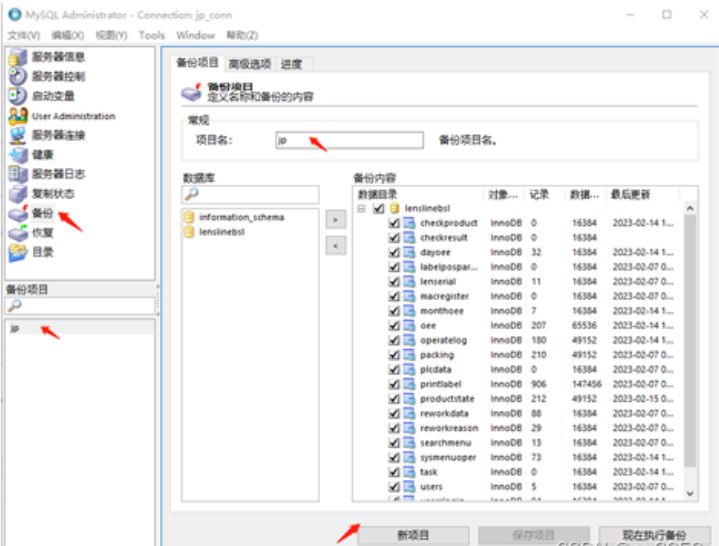719x546 pixels.
Task: Open the Service Control sidebar icon
Action: click(x=17, y=77)
